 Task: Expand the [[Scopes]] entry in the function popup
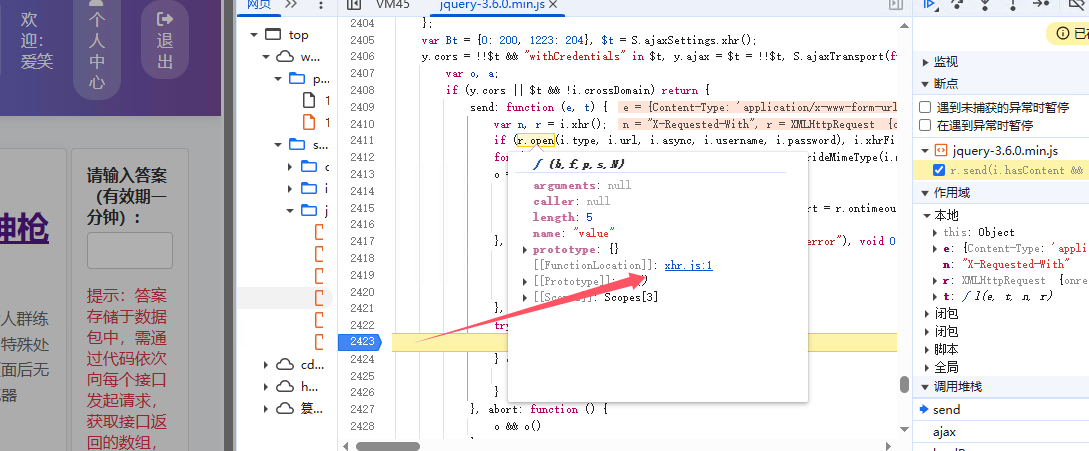[526, 297]
